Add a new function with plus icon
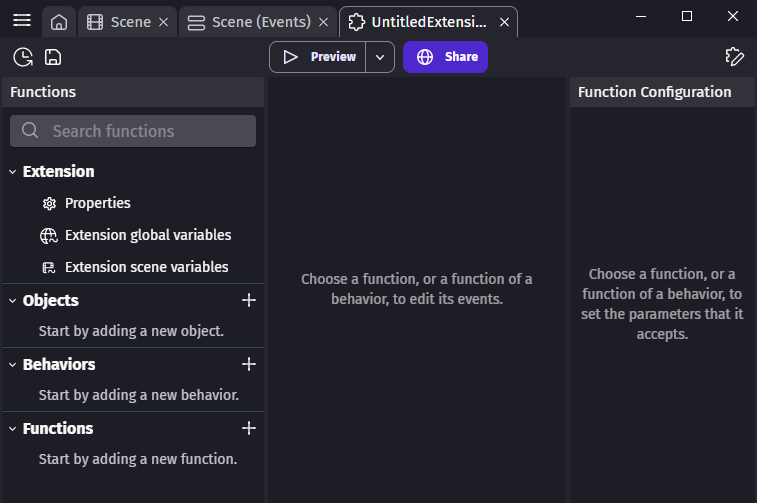Screen dimensions: 757x503 [x=249, y=428]
